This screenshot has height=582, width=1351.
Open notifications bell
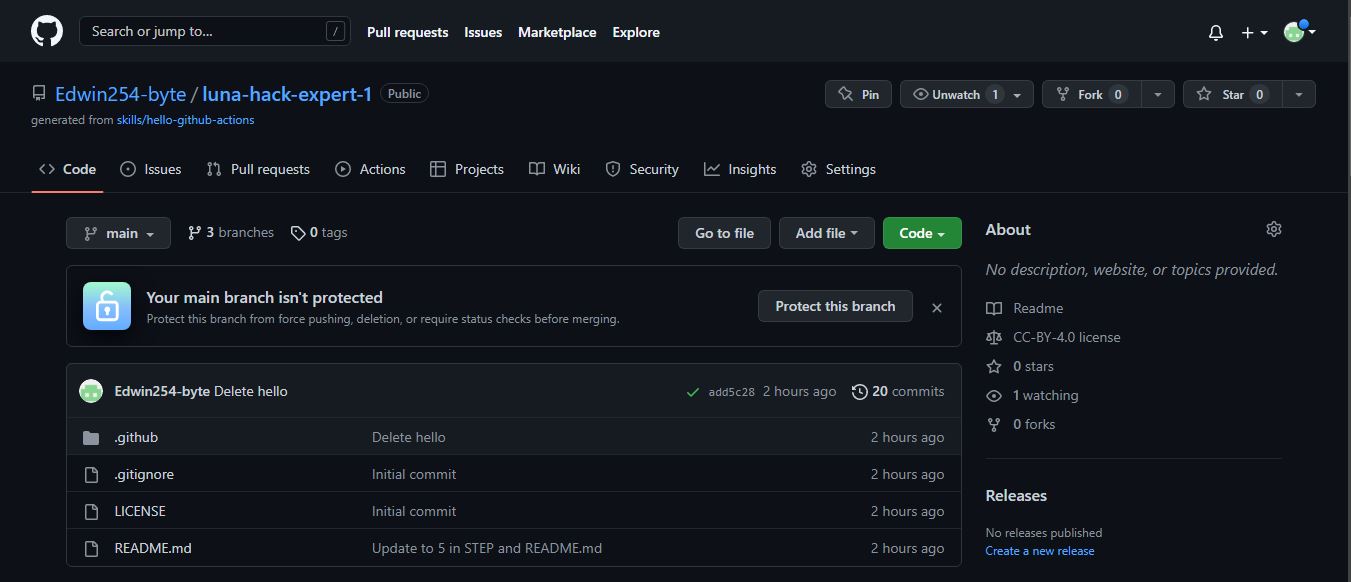pos(1216,32)
